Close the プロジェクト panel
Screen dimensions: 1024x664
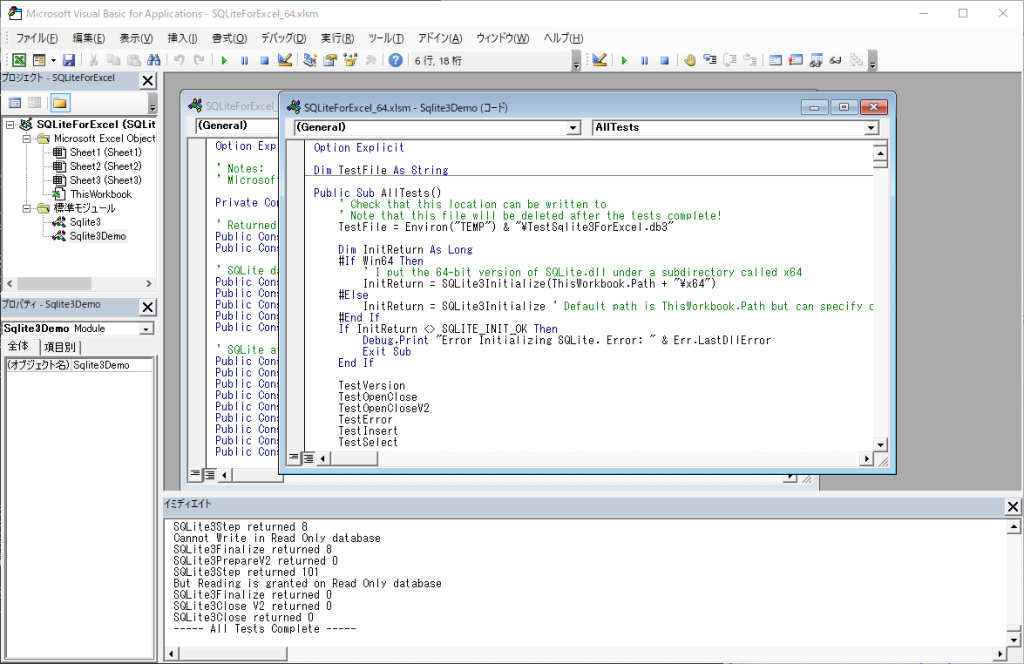point(148,80)
